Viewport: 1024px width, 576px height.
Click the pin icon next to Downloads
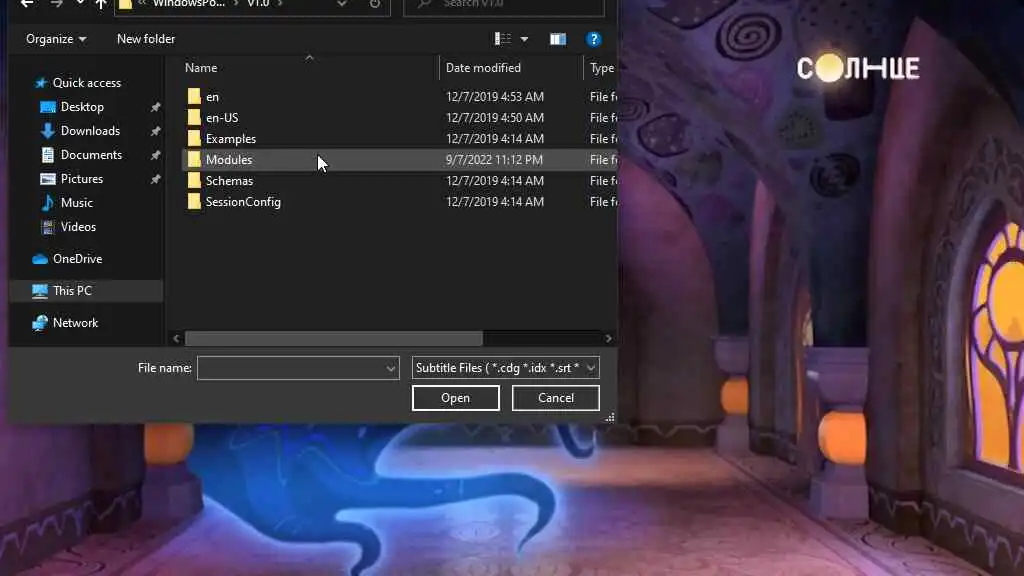pyautogui.click(x=155, y=131)
